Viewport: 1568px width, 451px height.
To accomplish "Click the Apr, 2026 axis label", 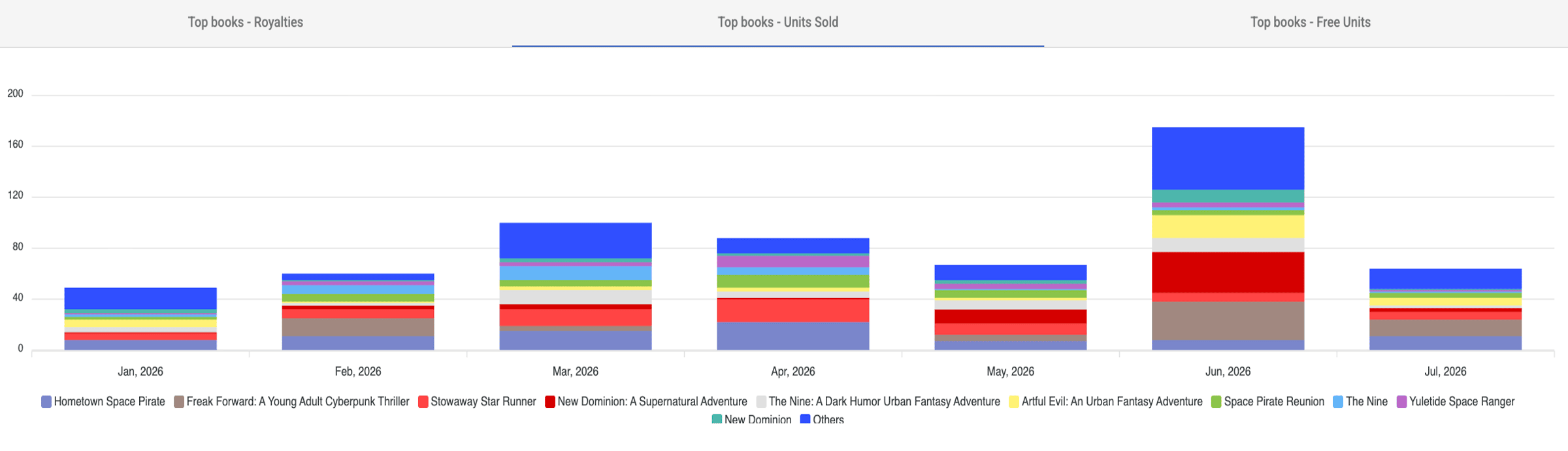I will point(793,371).
